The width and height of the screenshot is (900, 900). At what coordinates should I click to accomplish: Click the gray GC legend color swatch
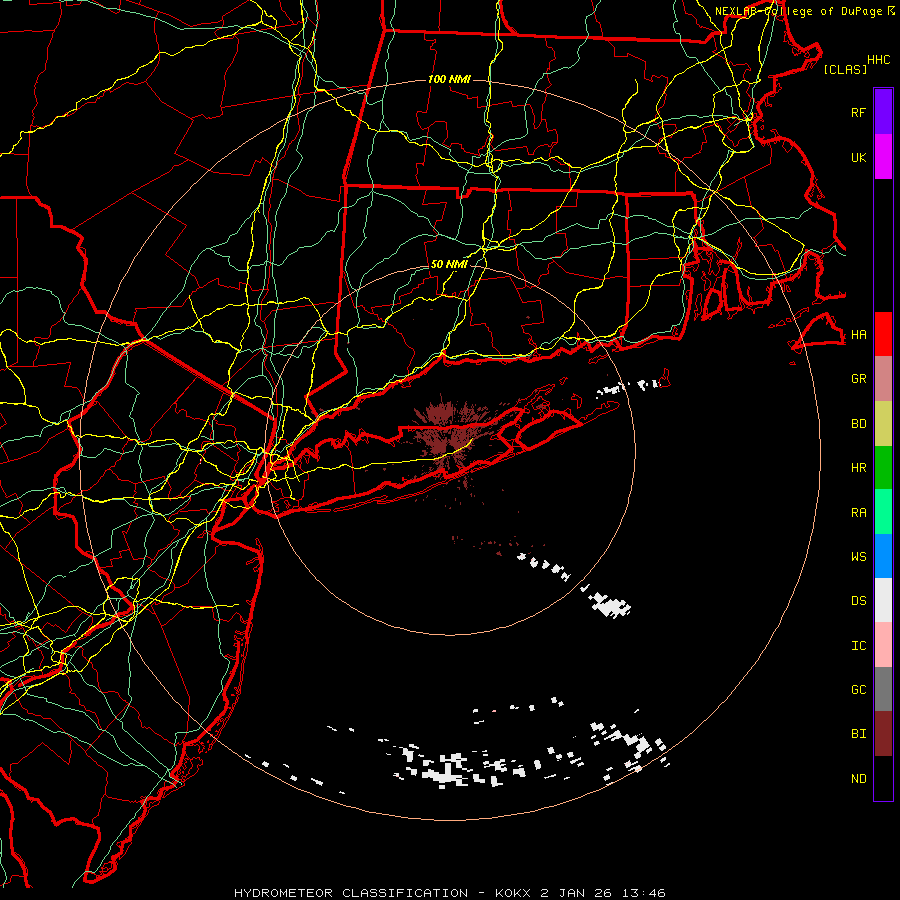pos(883,689)
